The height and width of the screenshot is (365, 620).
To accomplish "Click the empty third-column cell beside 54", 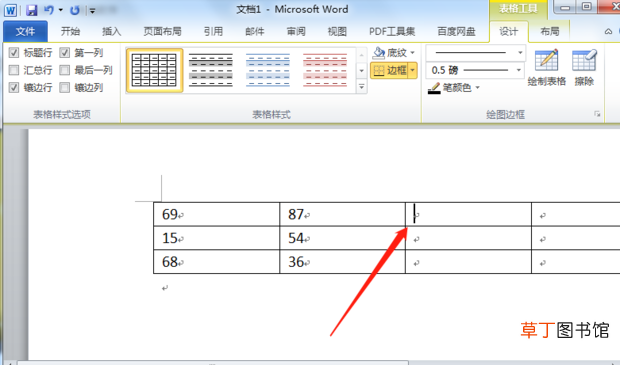I will coord(468,238).
